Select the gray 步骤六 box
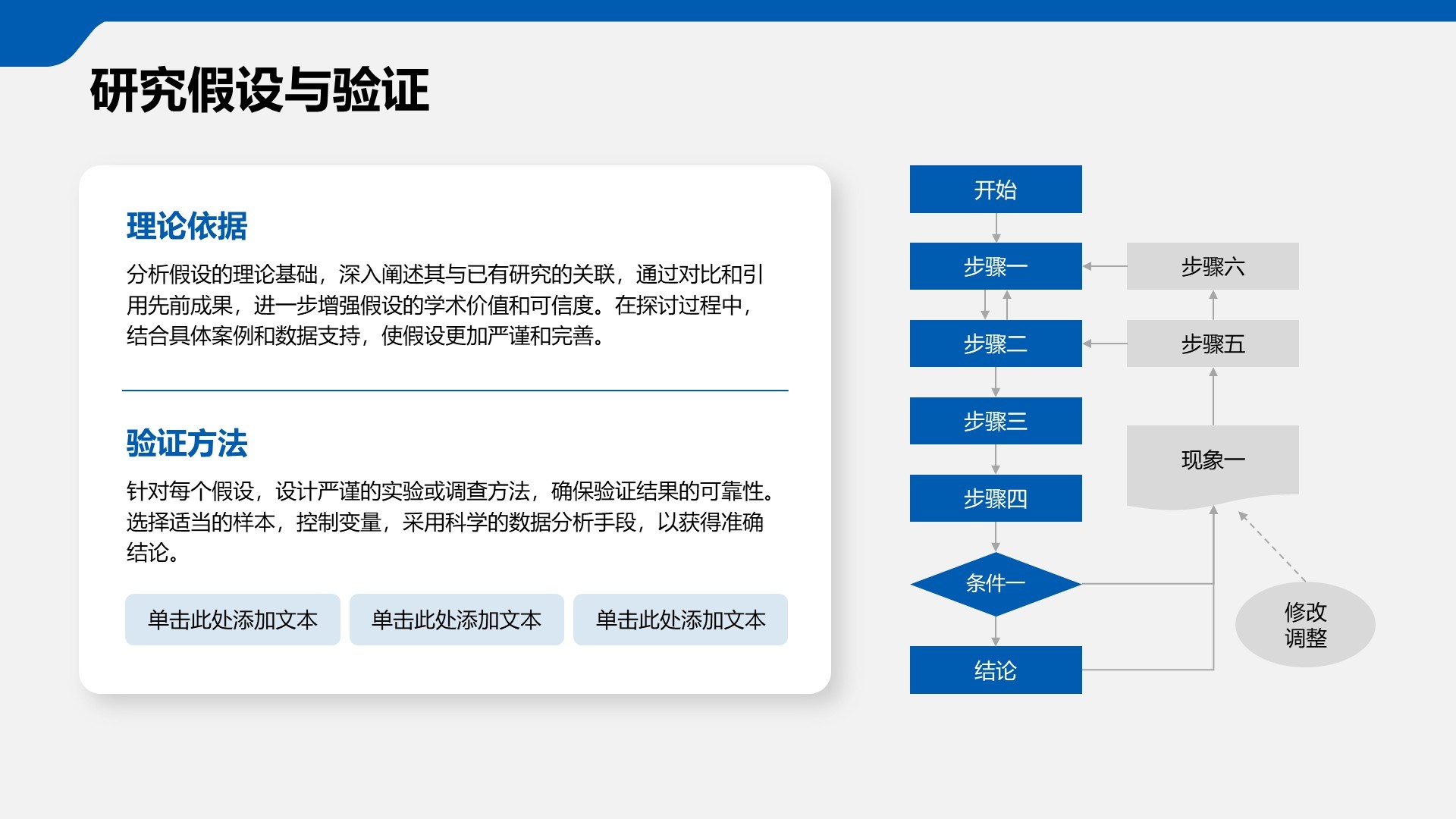The width and height of the screenshot is (1456, 819). 1212,266
